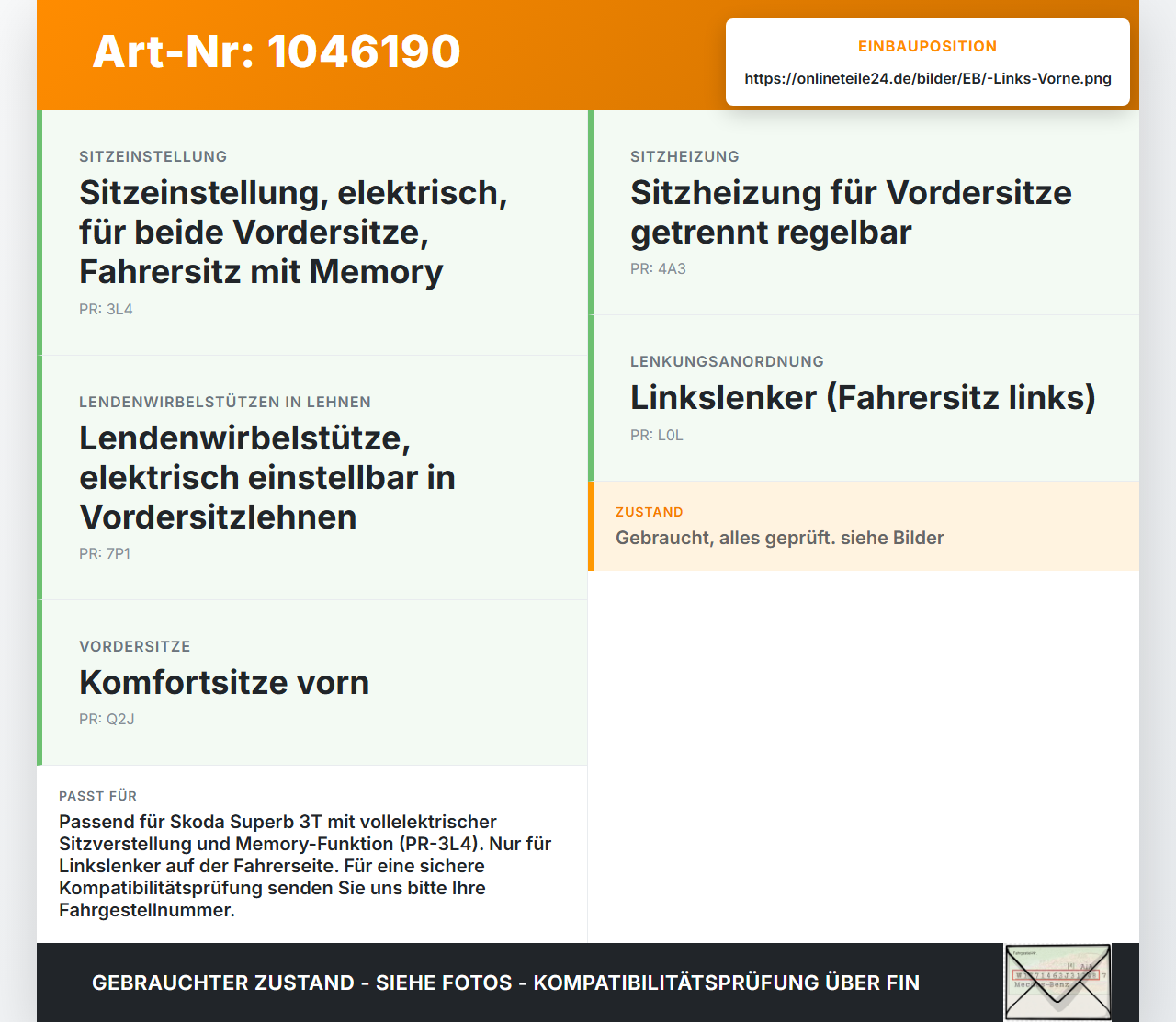The width and height of the screenshot is (1176, 1023).
Task: Click the PR: 4A3 code
Action: pyautogui.click(x=658, y=268)
